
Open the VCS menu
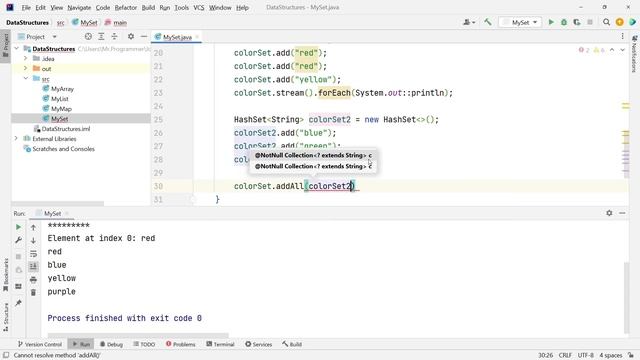(199, 7)
